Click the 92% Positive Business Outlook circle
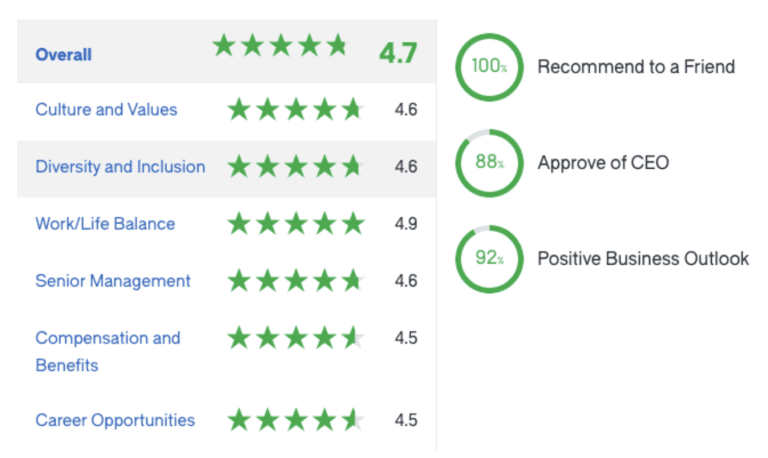Screen dimensions: 768x458 (489, 259)
